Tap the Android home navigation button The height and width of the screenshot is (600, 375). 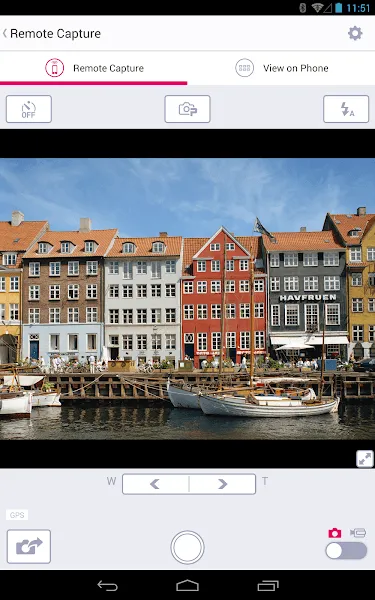pyautogui.click(x=188, y=585)
